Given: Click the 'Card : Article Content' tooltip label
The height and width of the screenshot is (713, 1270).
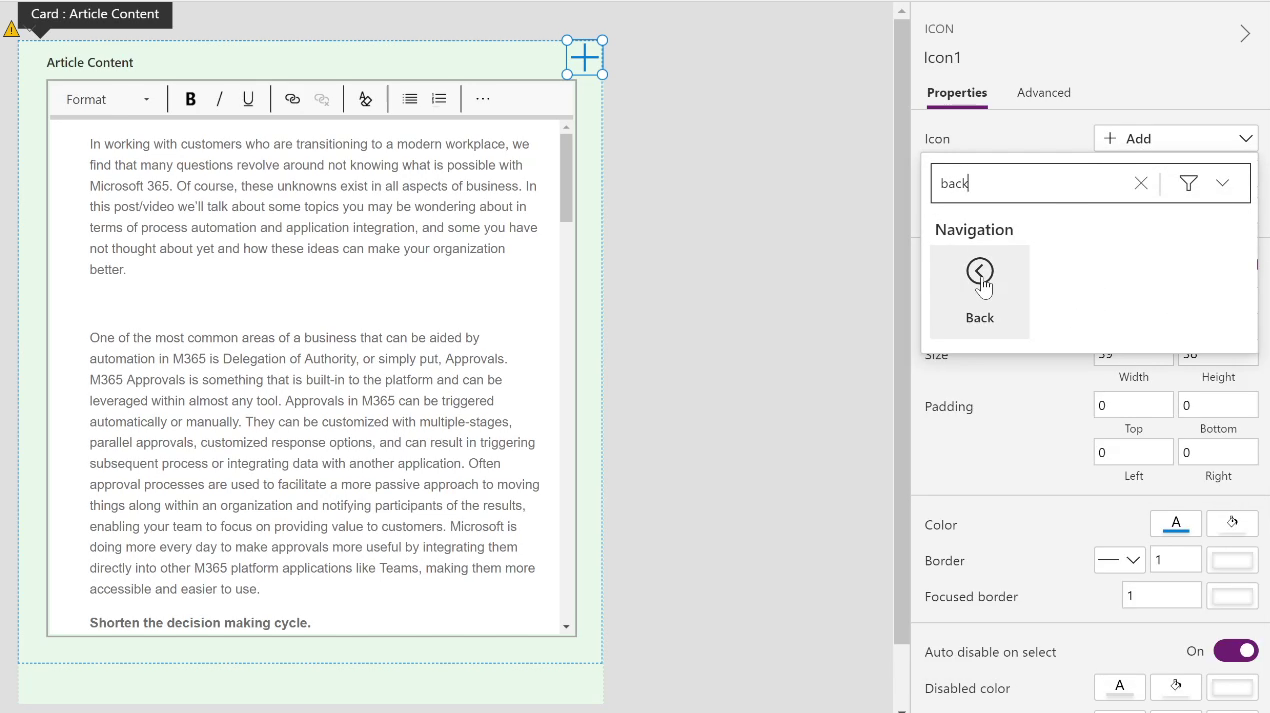Looking at the screenshot, I should coord(95,14).
